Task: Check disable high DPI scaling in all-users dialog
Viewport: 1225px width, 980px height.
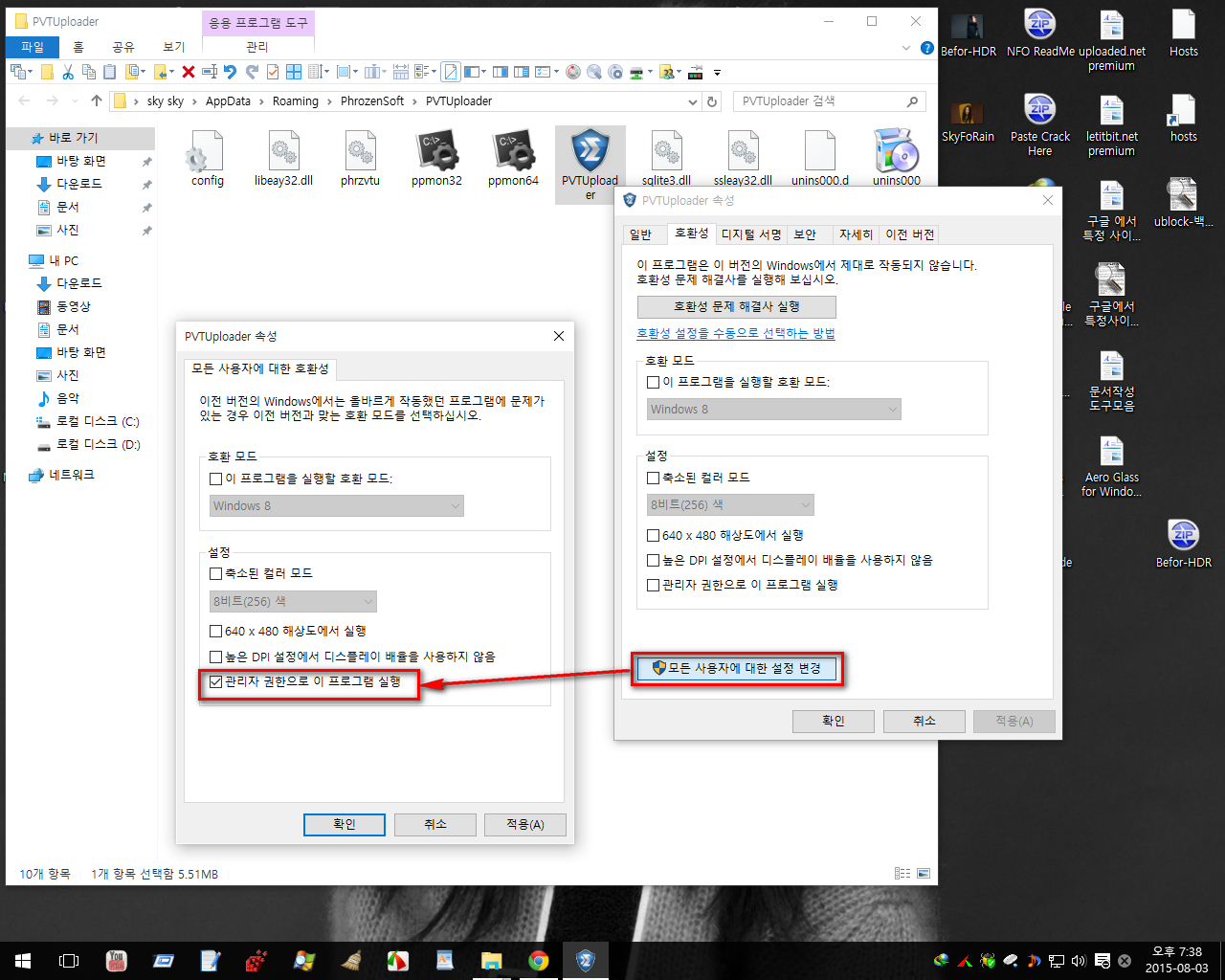Action: (x=215, y=657)
